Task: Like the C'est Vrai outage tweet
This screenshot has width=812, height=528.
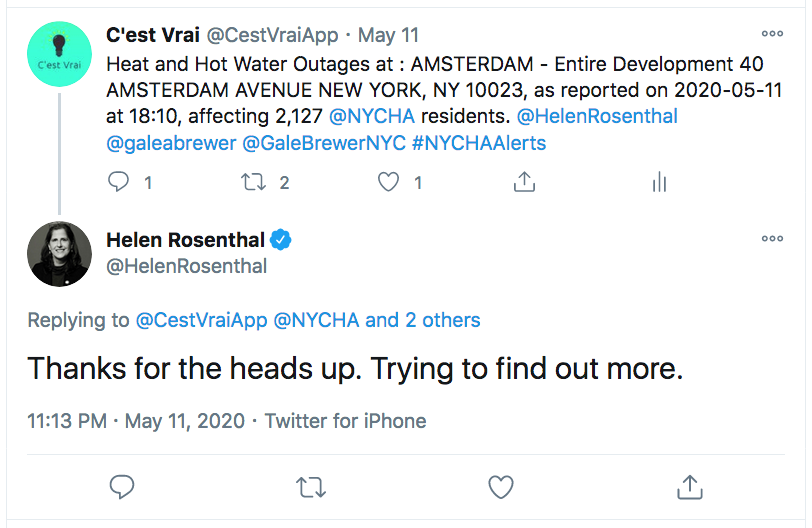Action: click(x=387, y=182)
